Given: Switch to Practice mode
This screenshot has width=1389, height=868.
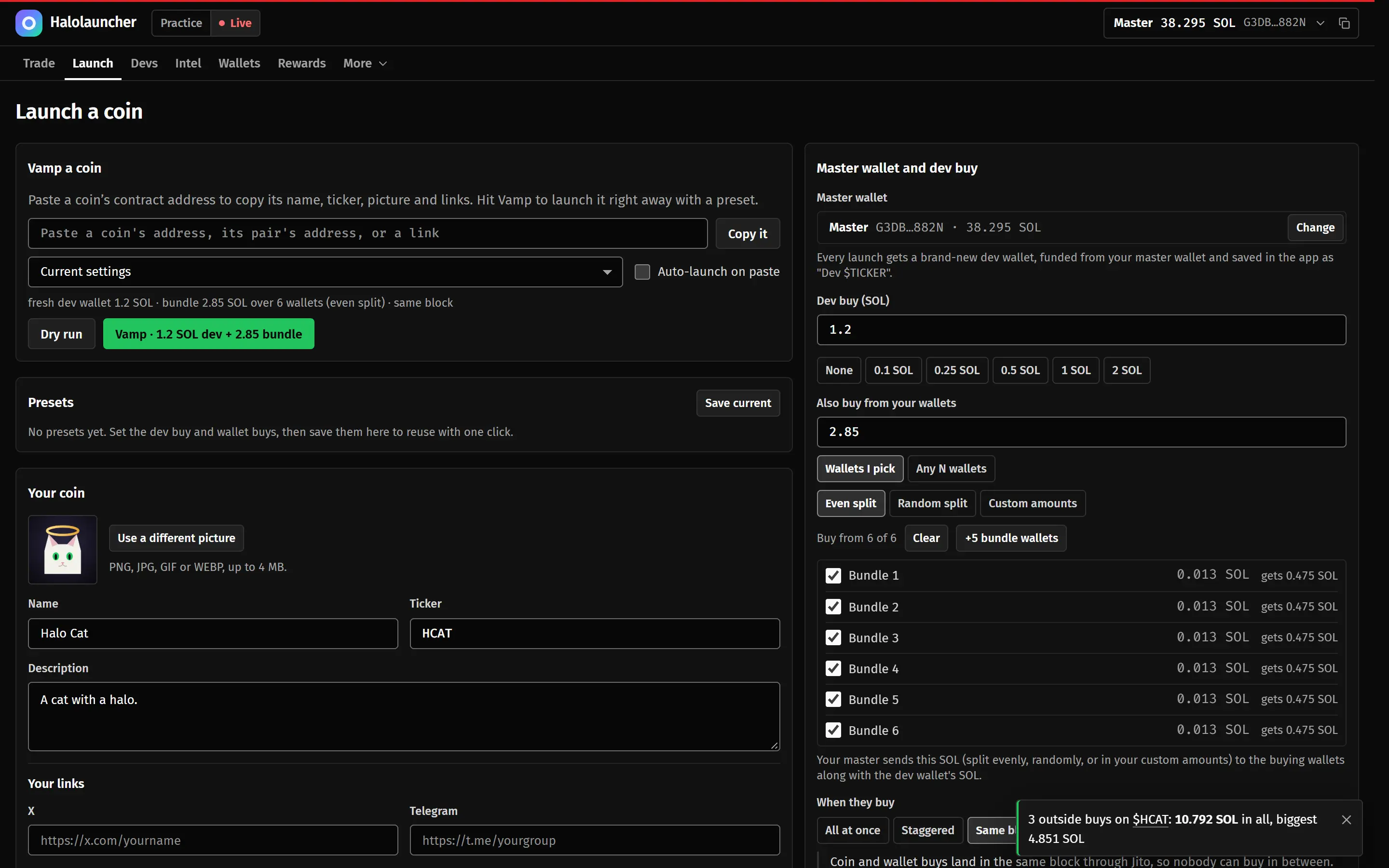Looking at the screenshot, I should (x=181, y=23).
